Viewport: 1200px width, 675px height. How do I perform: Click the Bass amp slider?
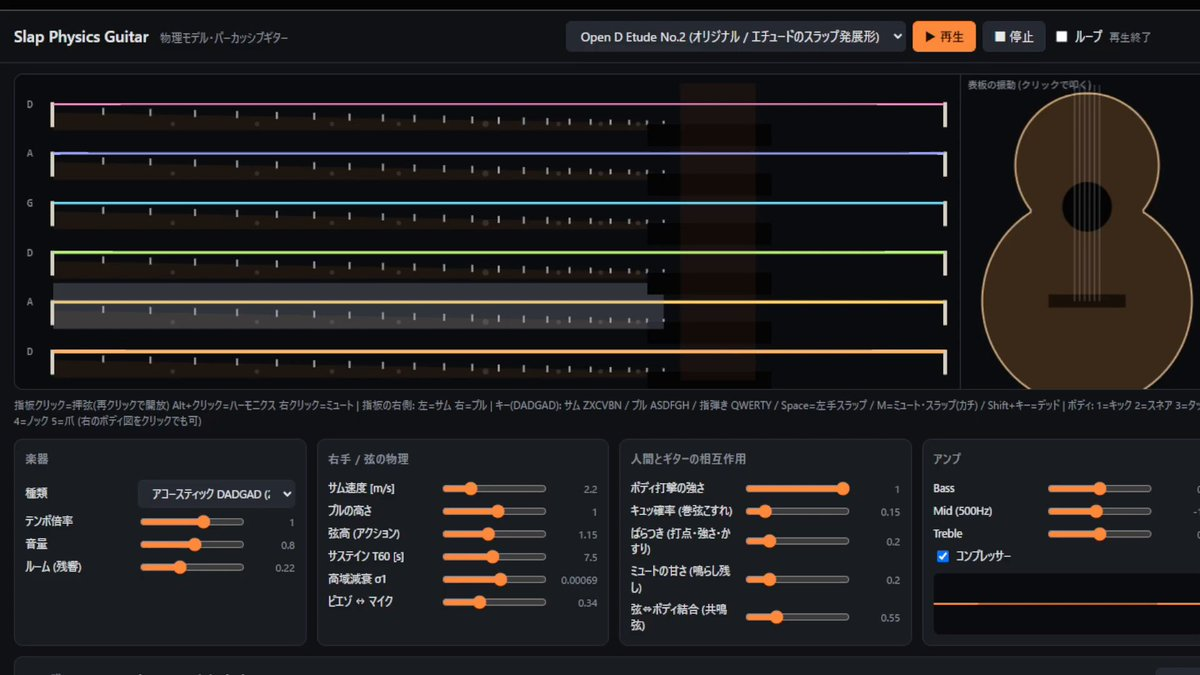(x=1100, y=489)
